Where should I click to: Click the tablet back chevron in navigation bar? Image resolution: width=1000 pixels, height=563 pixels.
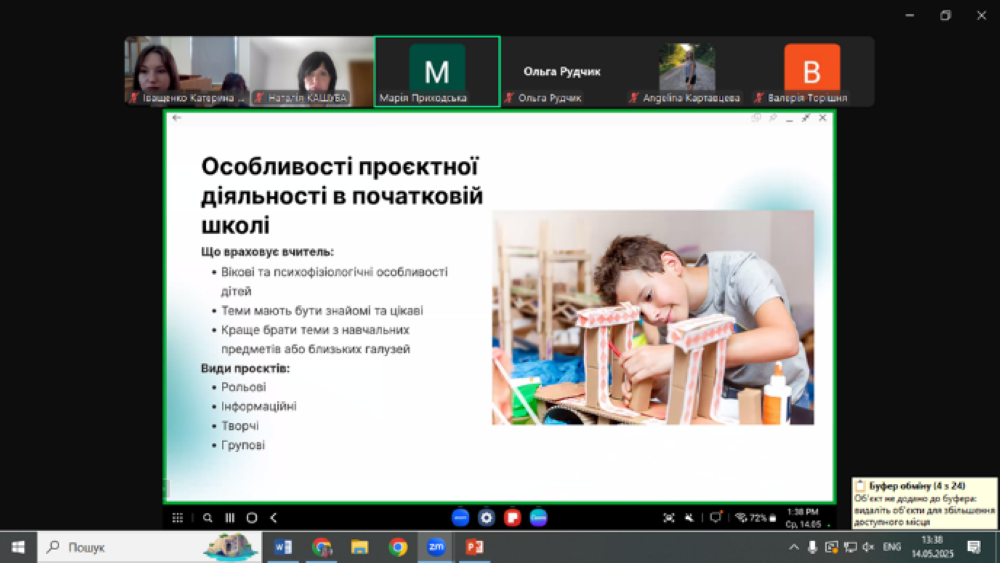point(274,518)
